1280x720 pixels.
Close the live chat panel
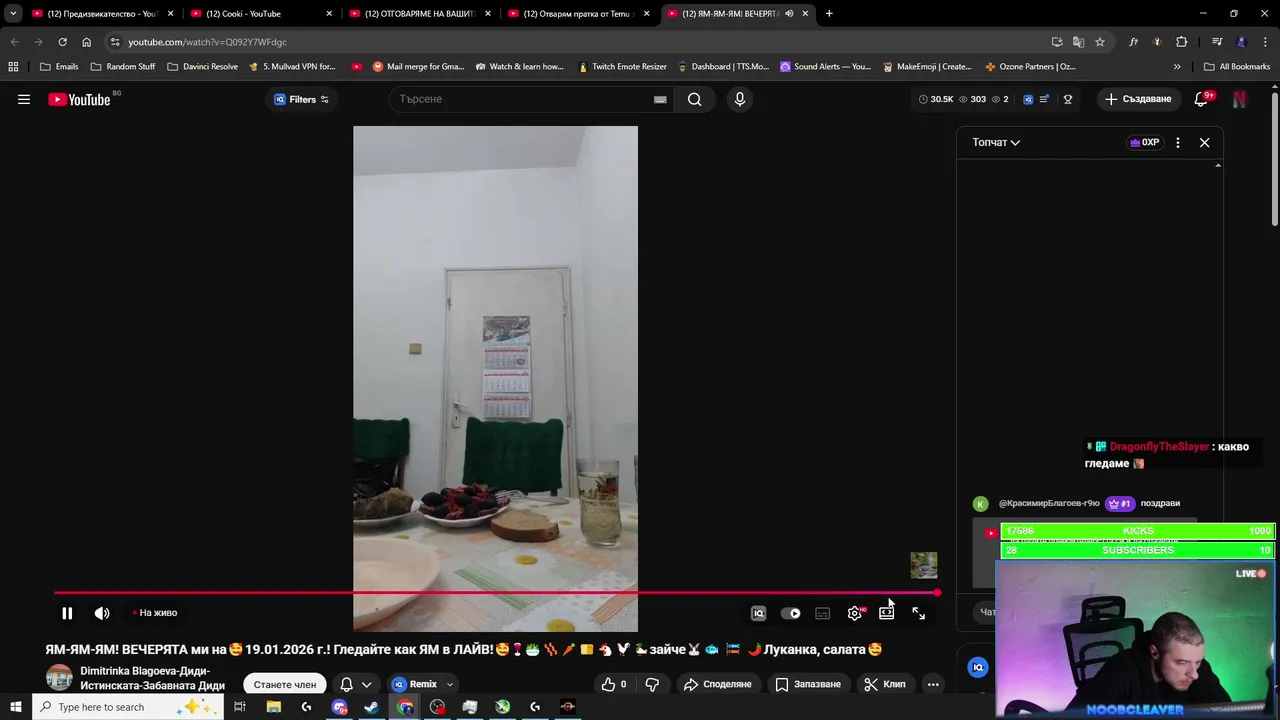tap(1204, 142)
